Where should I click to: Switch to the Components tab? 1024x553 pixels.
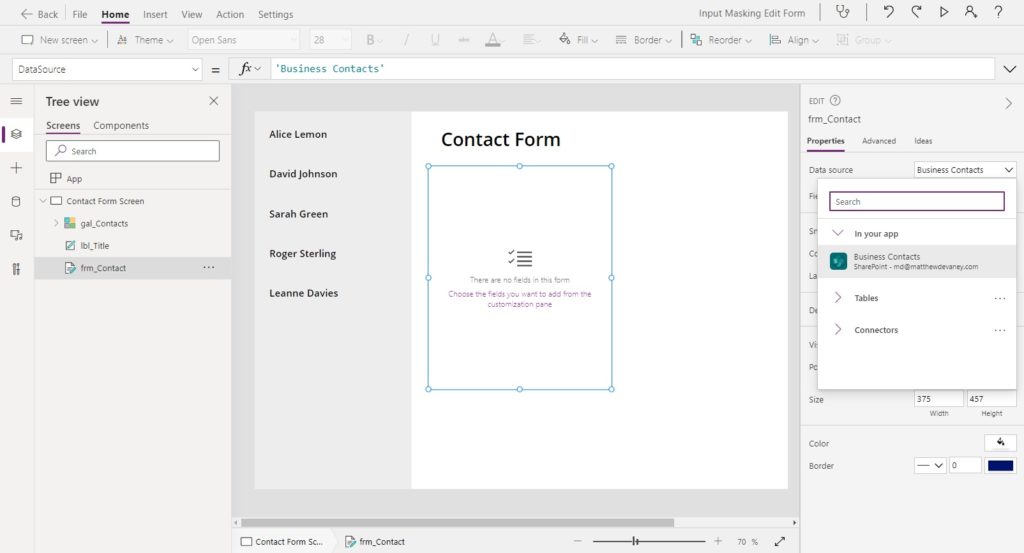(121, 125)
